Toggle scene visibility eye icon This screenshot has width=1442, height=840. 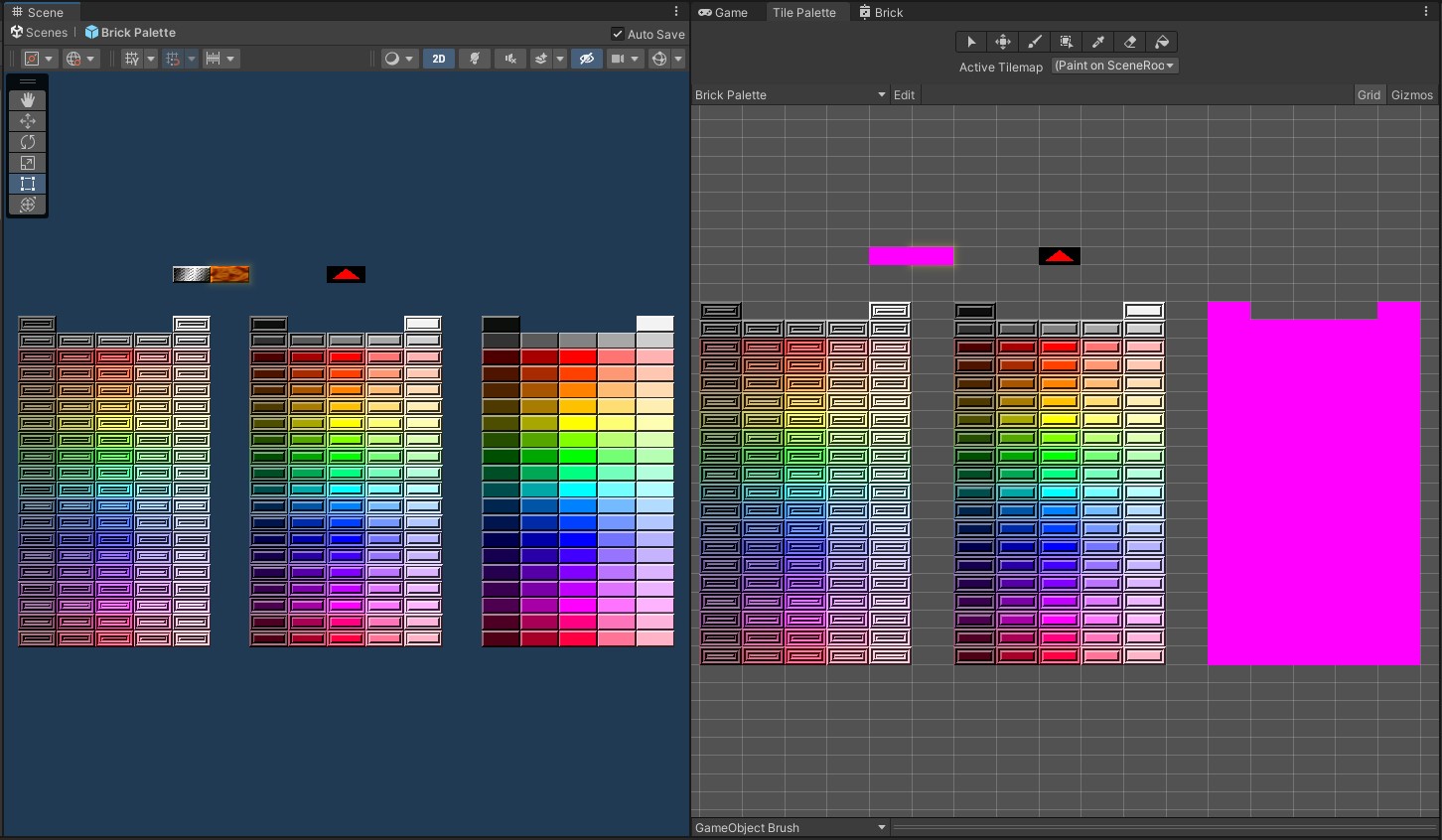587,59
